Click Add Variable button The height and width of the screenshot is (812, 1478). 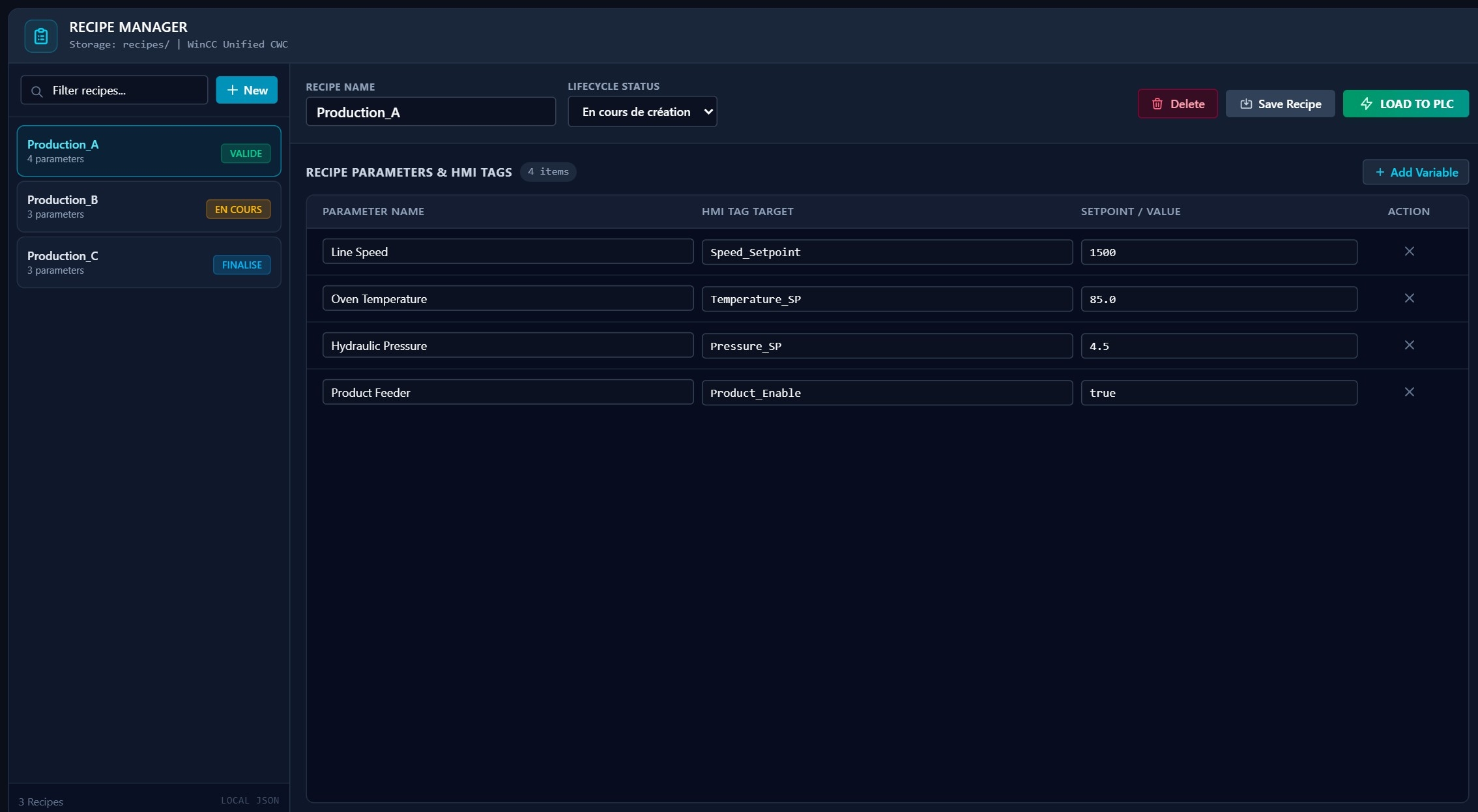[1415, 173]
